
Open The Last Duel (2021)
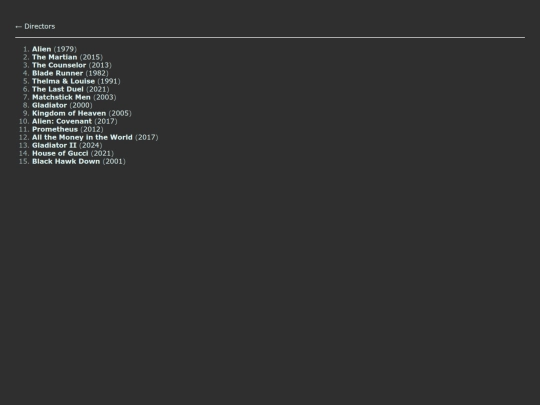(70, 89)
